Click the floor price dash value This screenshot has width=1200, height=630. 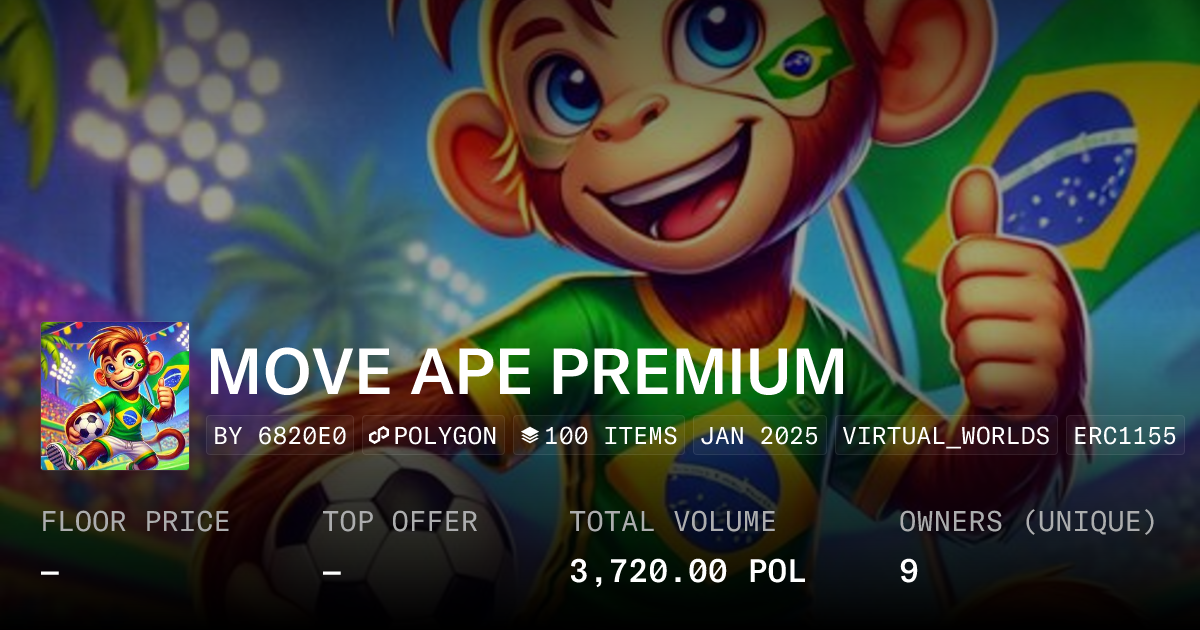pyautogui.click(x=50, y=572)
